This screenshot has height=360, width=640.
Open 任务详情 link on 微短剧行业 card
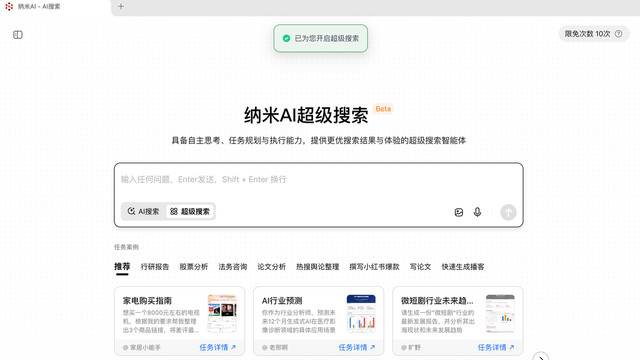pos(496,347)
